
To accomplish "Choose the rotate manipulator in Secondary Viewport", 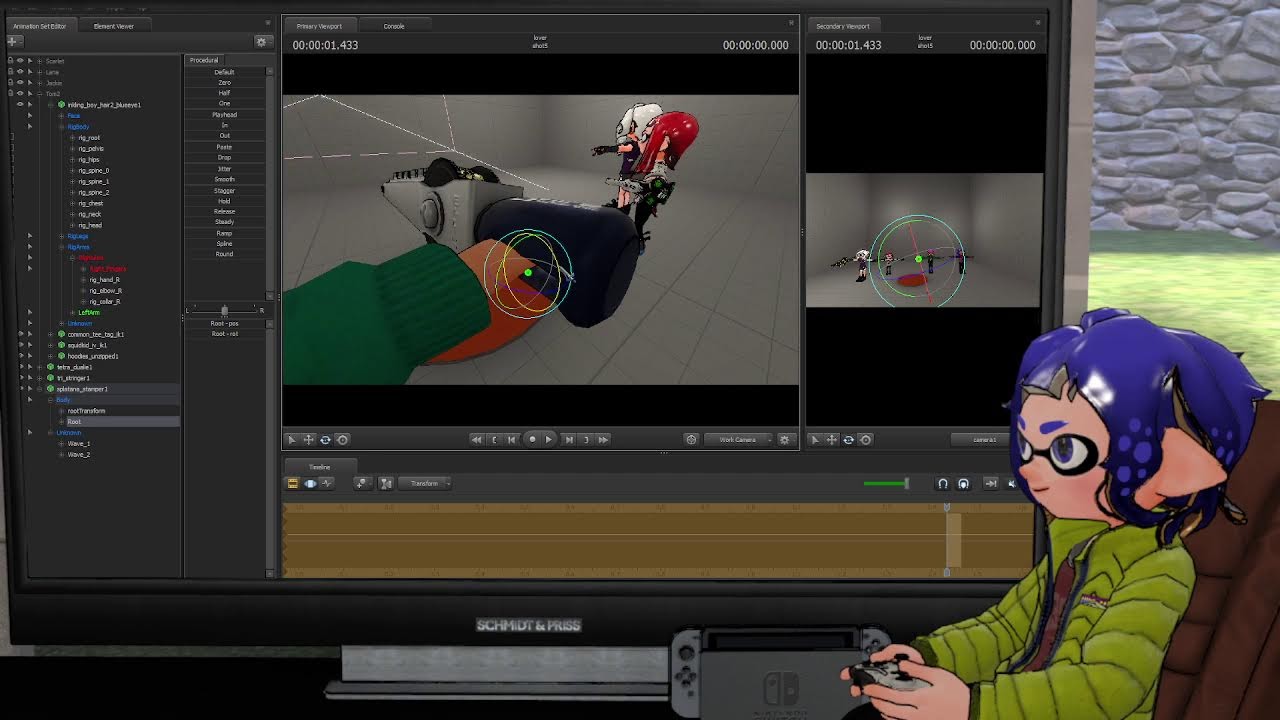I will pos(848,439).
